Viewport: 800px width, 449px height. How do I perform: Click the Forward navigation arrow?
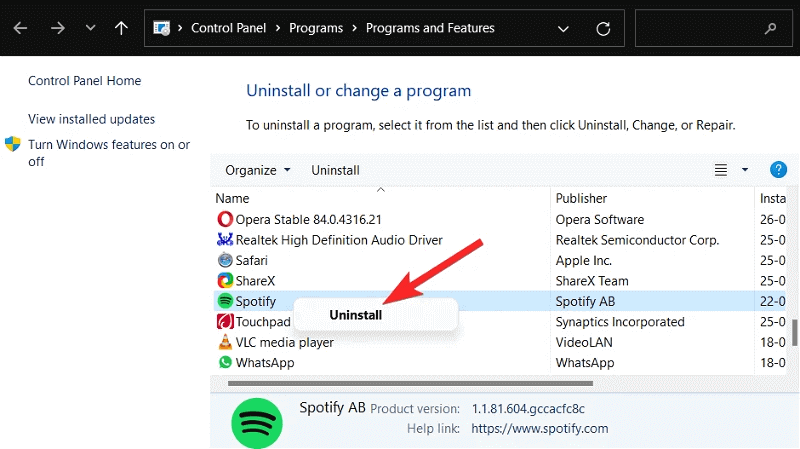57,28
